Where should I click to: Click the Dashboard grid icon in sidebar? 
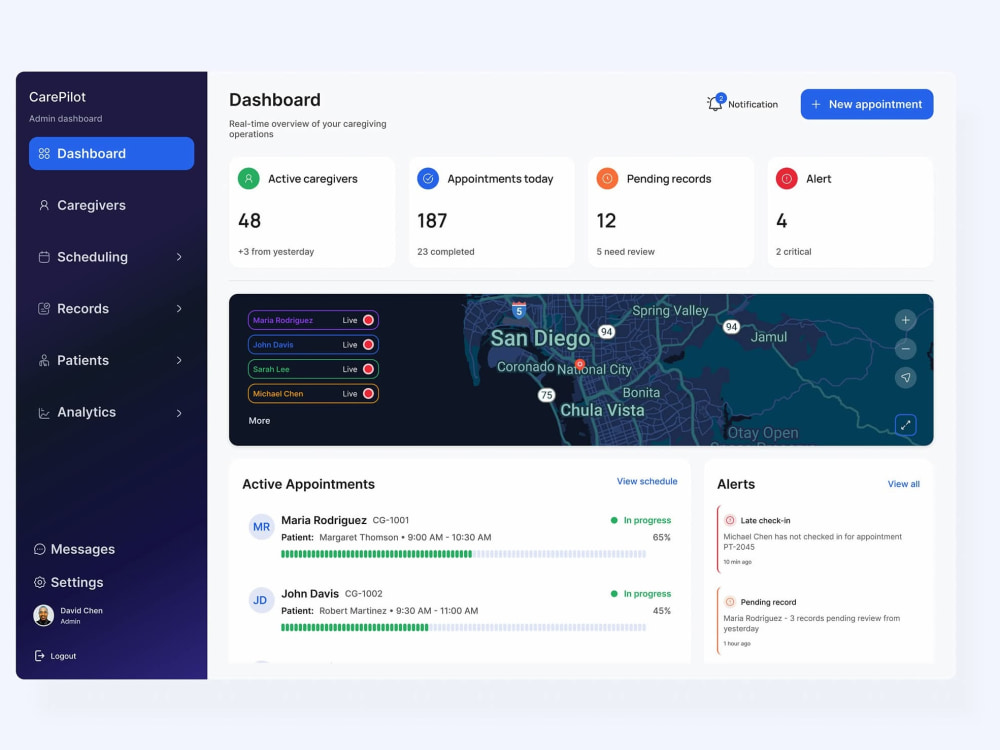tap(44, 154)
